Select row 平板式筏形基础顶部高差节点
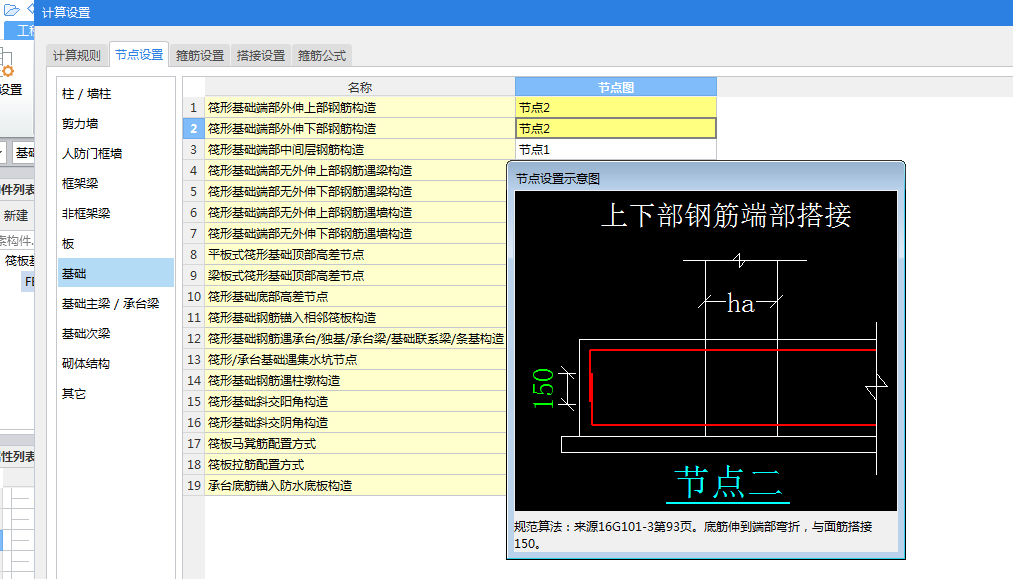The width and height of the screenshot is (1013, 579). click(356, 255)
